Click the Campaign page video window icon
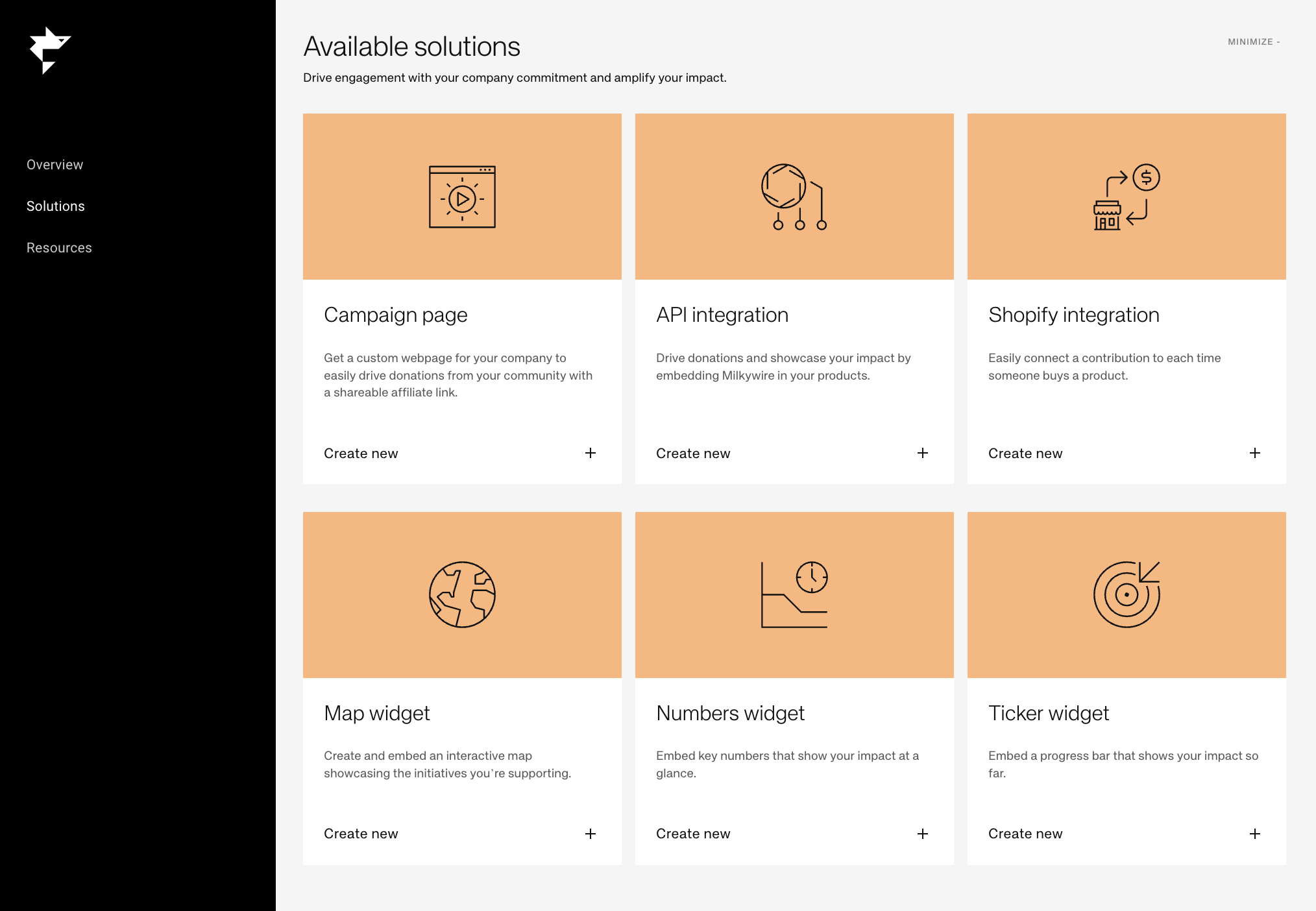1316x911 pixels. point(462,197)
